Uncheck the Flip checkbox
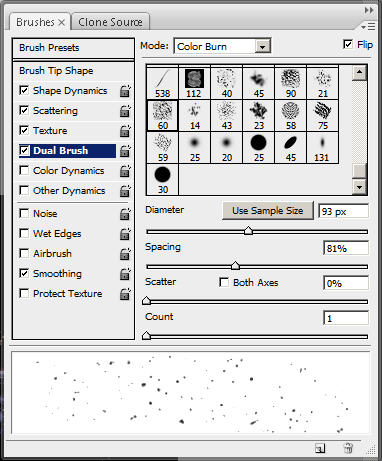382x461 pixels. coord(348,44)
